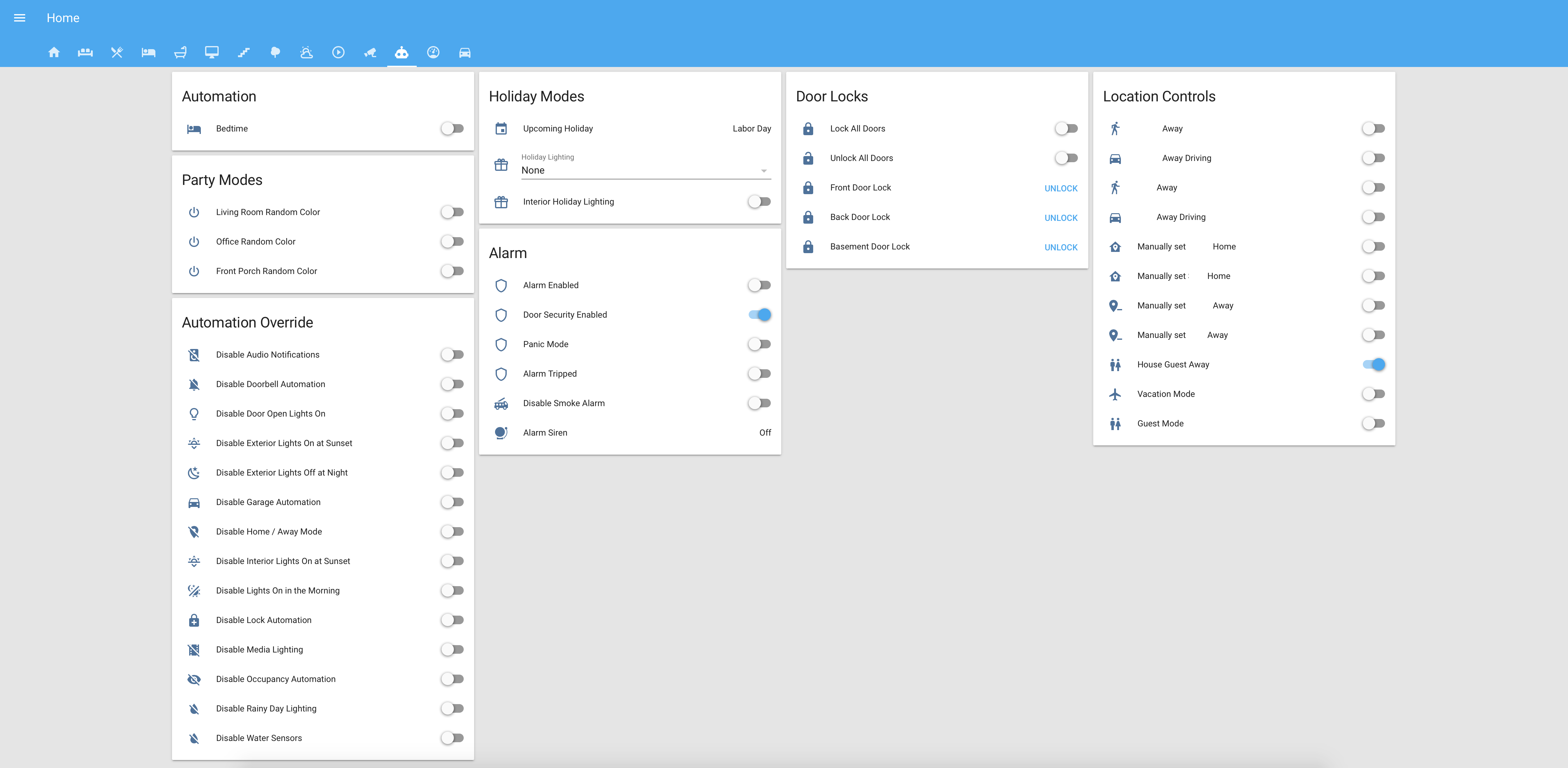Open the bathtub view tab icon

[x=180, y=52]
